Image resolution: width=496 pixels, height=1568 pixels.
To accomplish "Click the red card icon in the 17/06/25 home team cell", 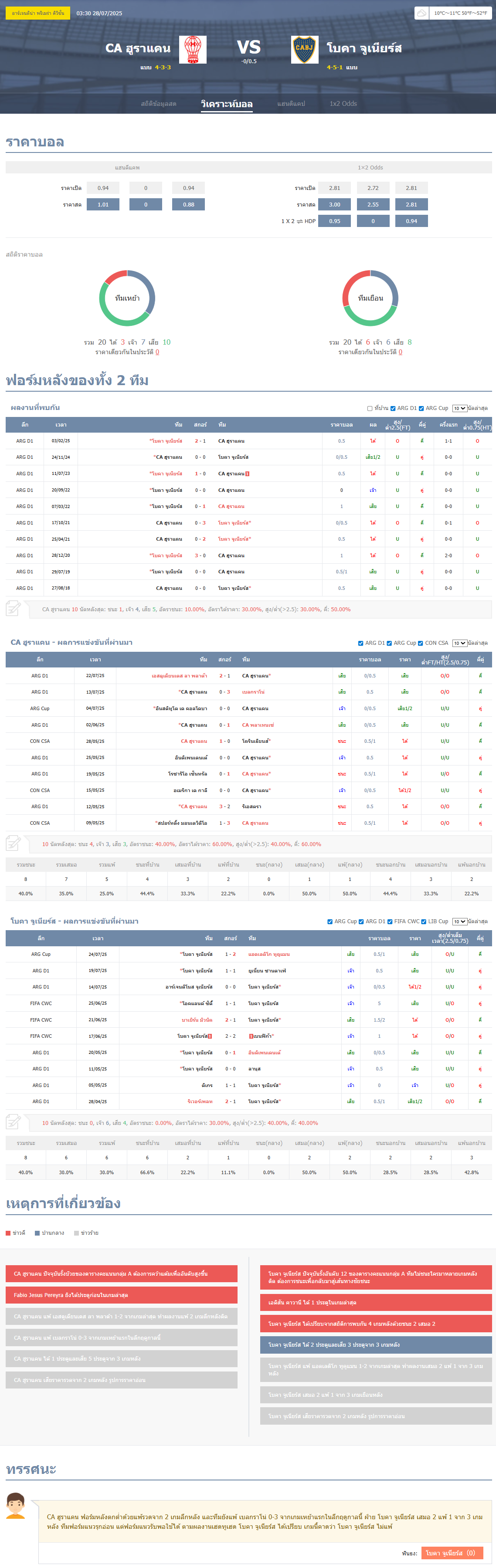I will (x=210, y=1036).
